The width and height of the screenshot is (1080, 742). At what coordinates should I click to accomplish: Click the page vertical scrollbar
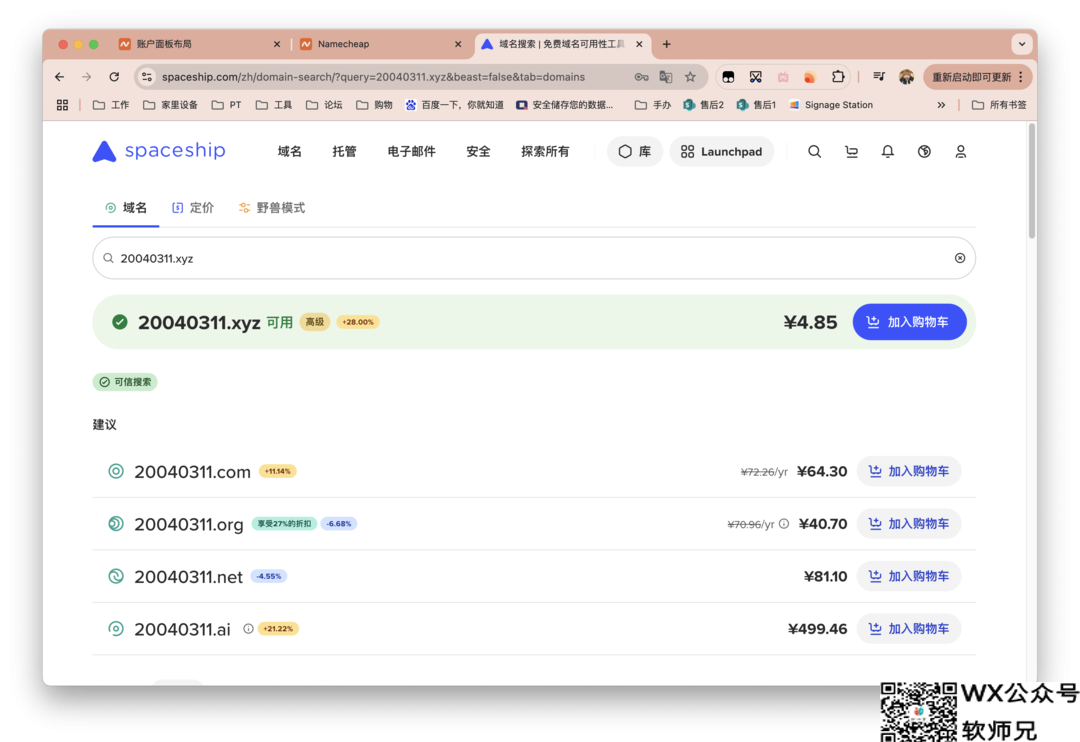[x=1031, y=182]
